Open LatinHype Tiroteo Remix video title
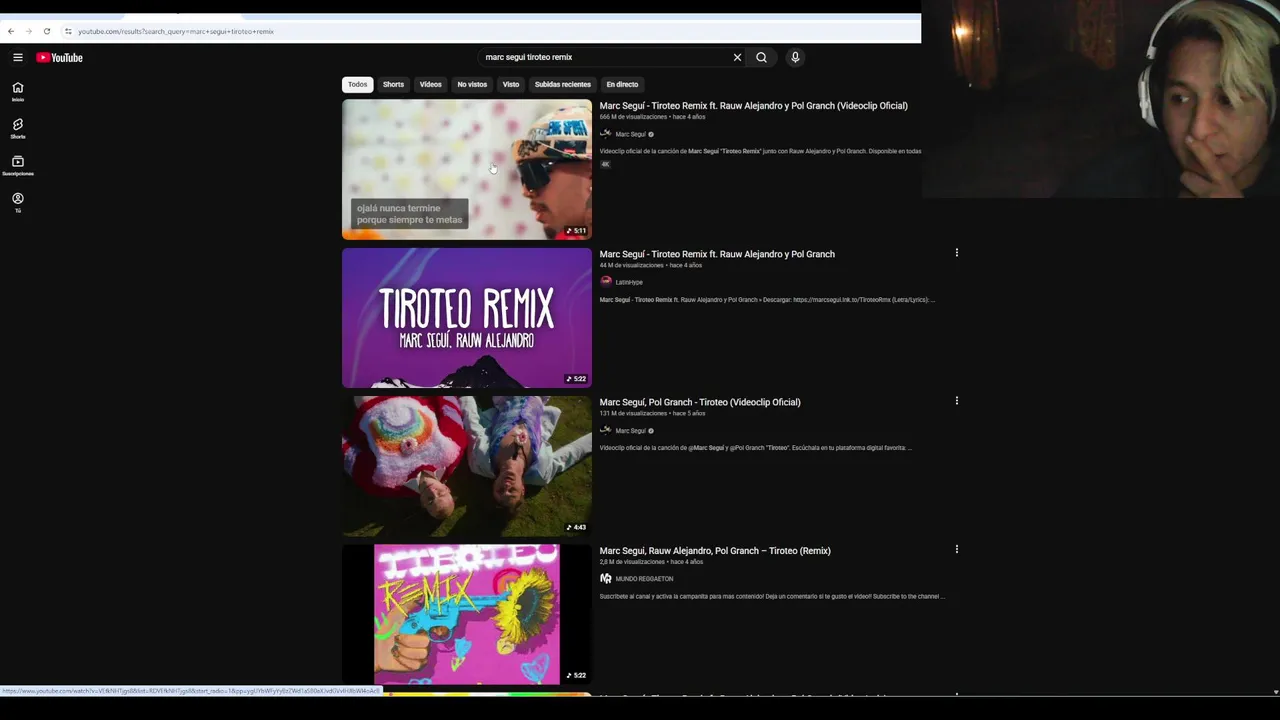The image size is (1280, 720). coord(717,254)
